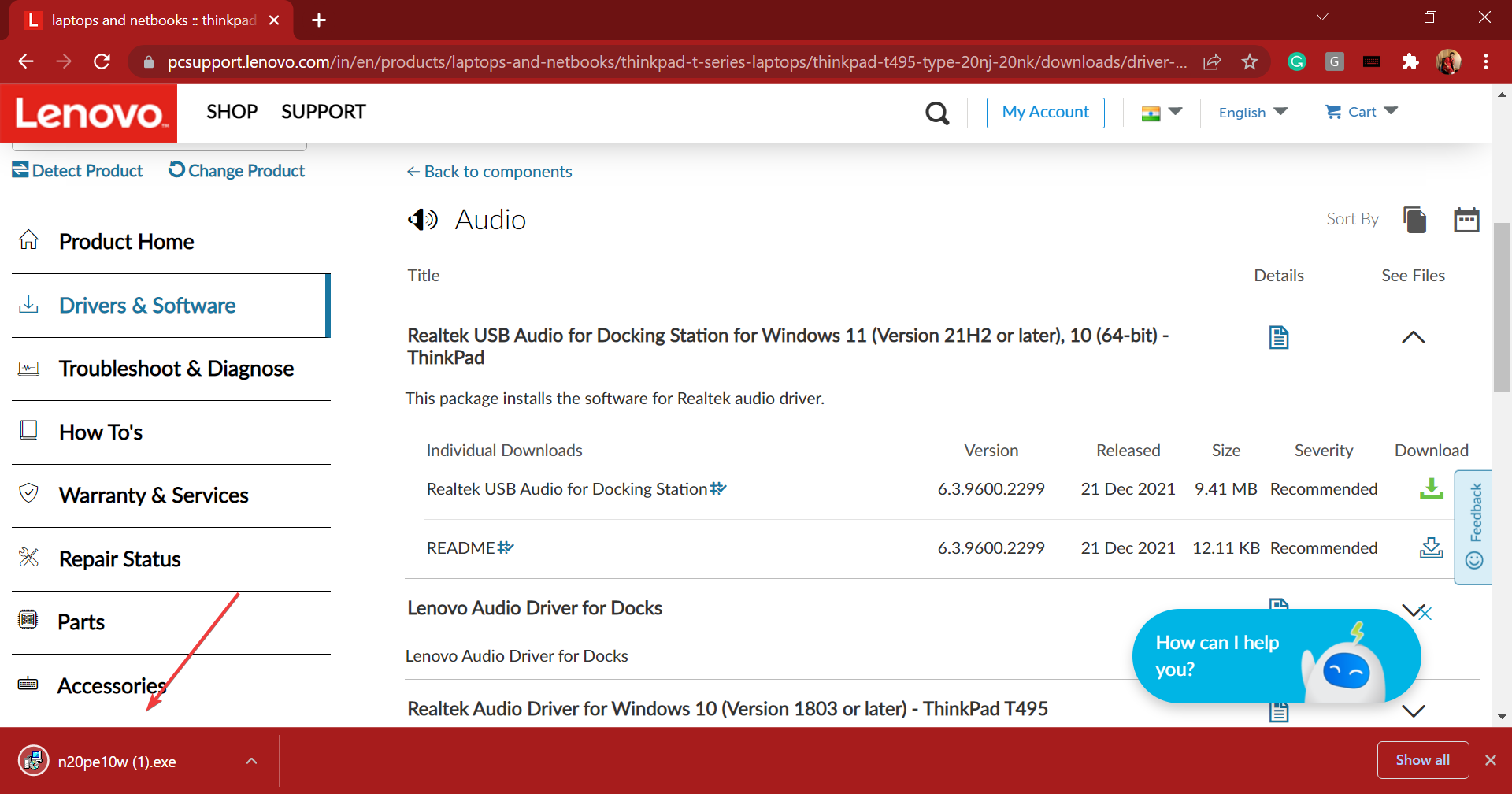The image size is (1512, 794).
Task: Open the downloaded n20pe10w (1).exe file
Action: click(117, 762)
